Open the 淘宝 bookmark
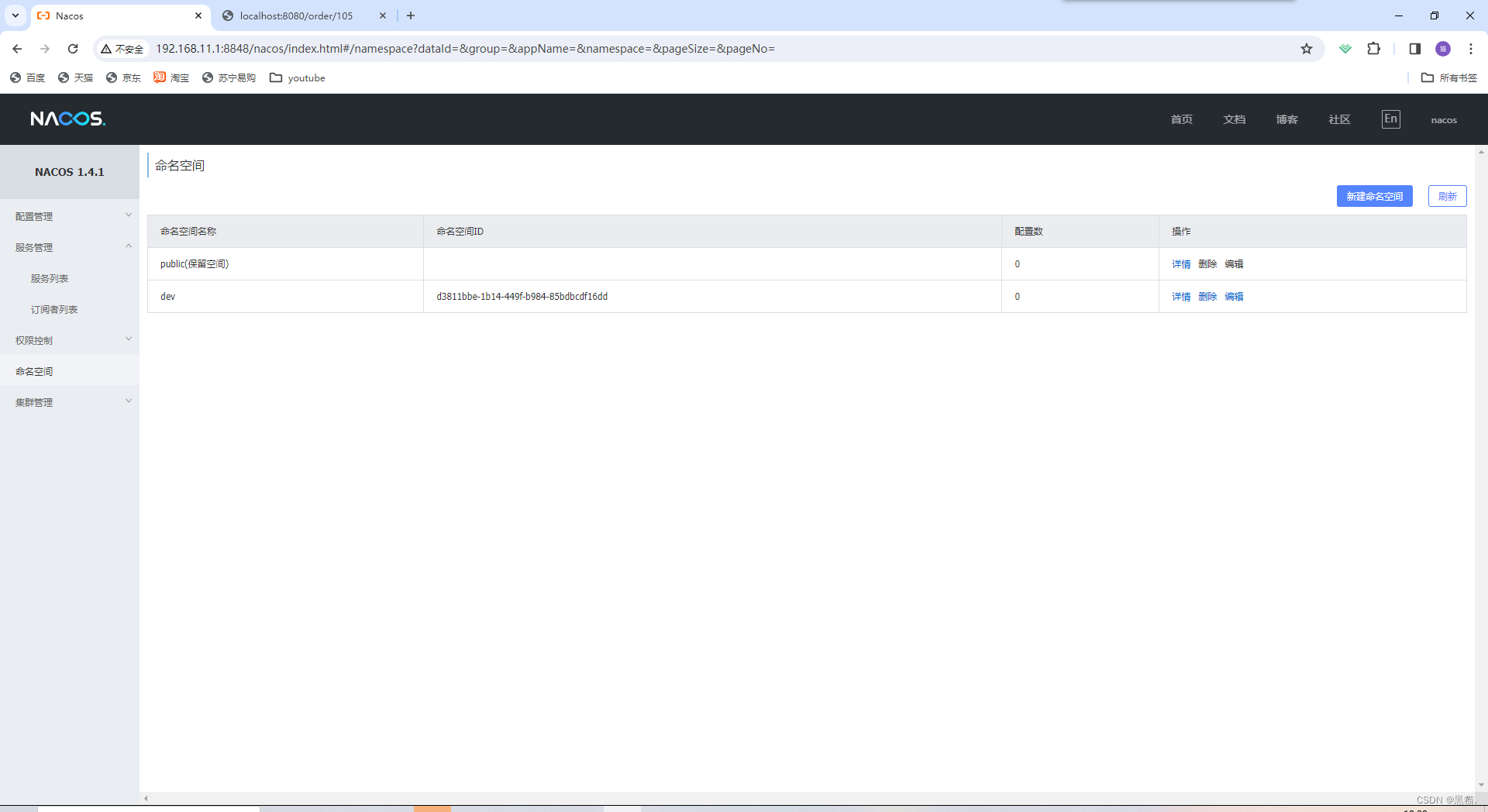This screenshot has height=812, width=1488. tap(171, 77)
